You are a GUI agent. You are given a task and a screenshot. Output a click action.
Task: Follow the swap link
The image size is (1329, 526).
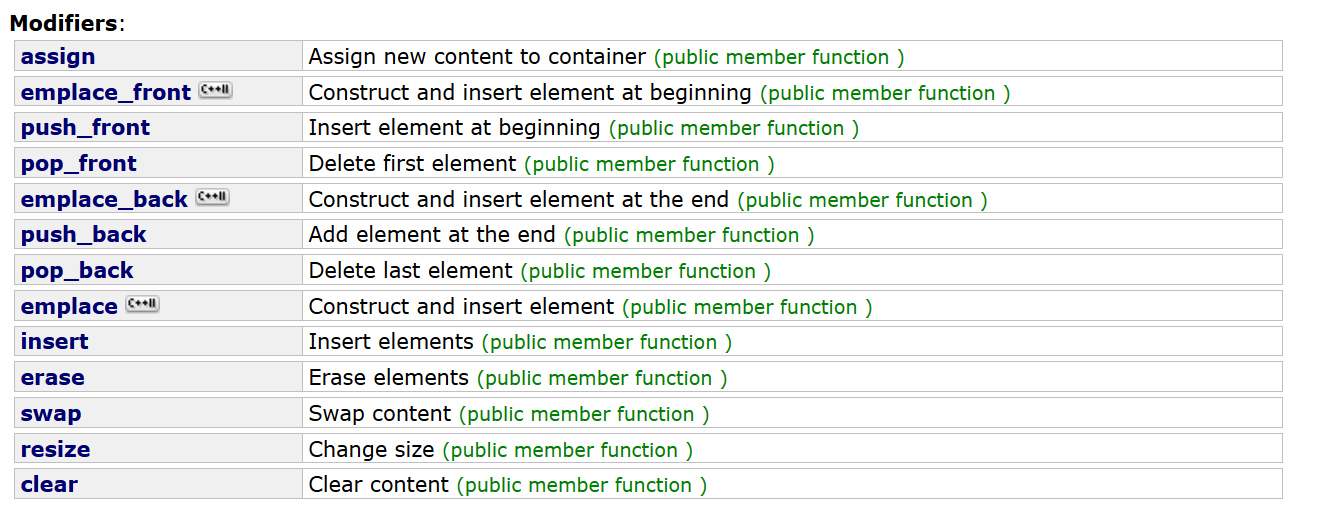click(51, 414)
